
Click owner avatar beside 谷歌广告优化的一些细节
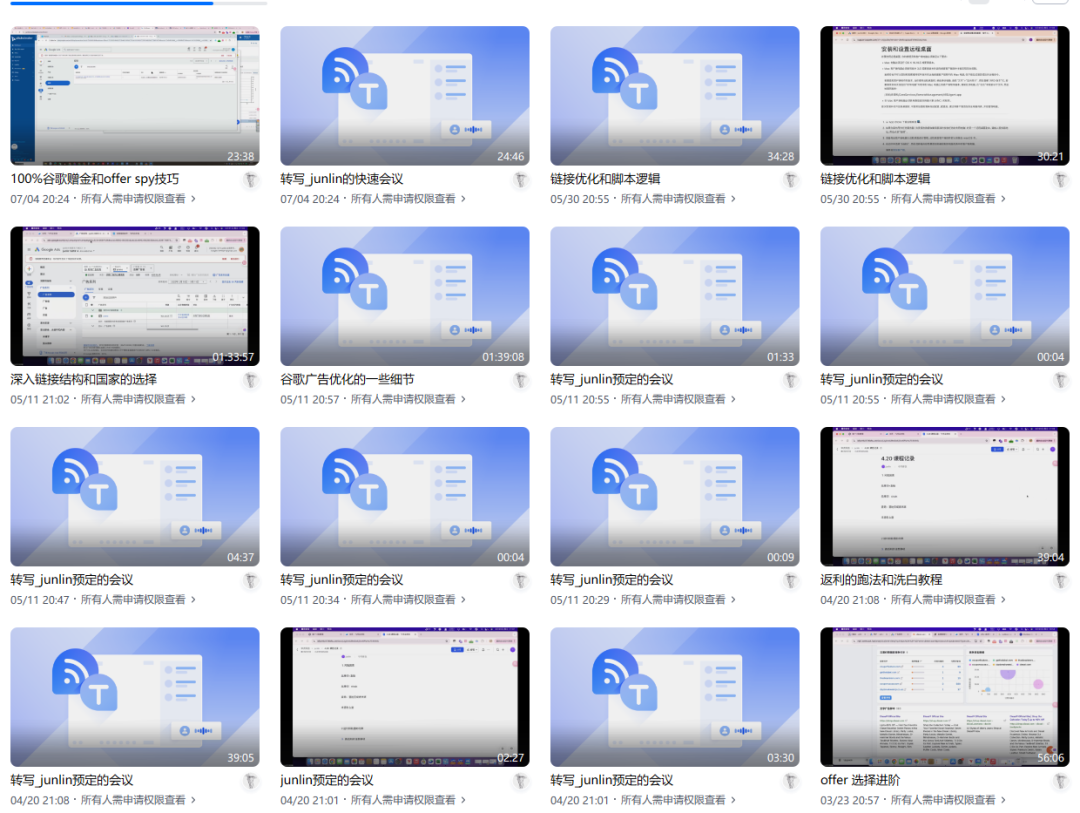click(x=521, y=381)
